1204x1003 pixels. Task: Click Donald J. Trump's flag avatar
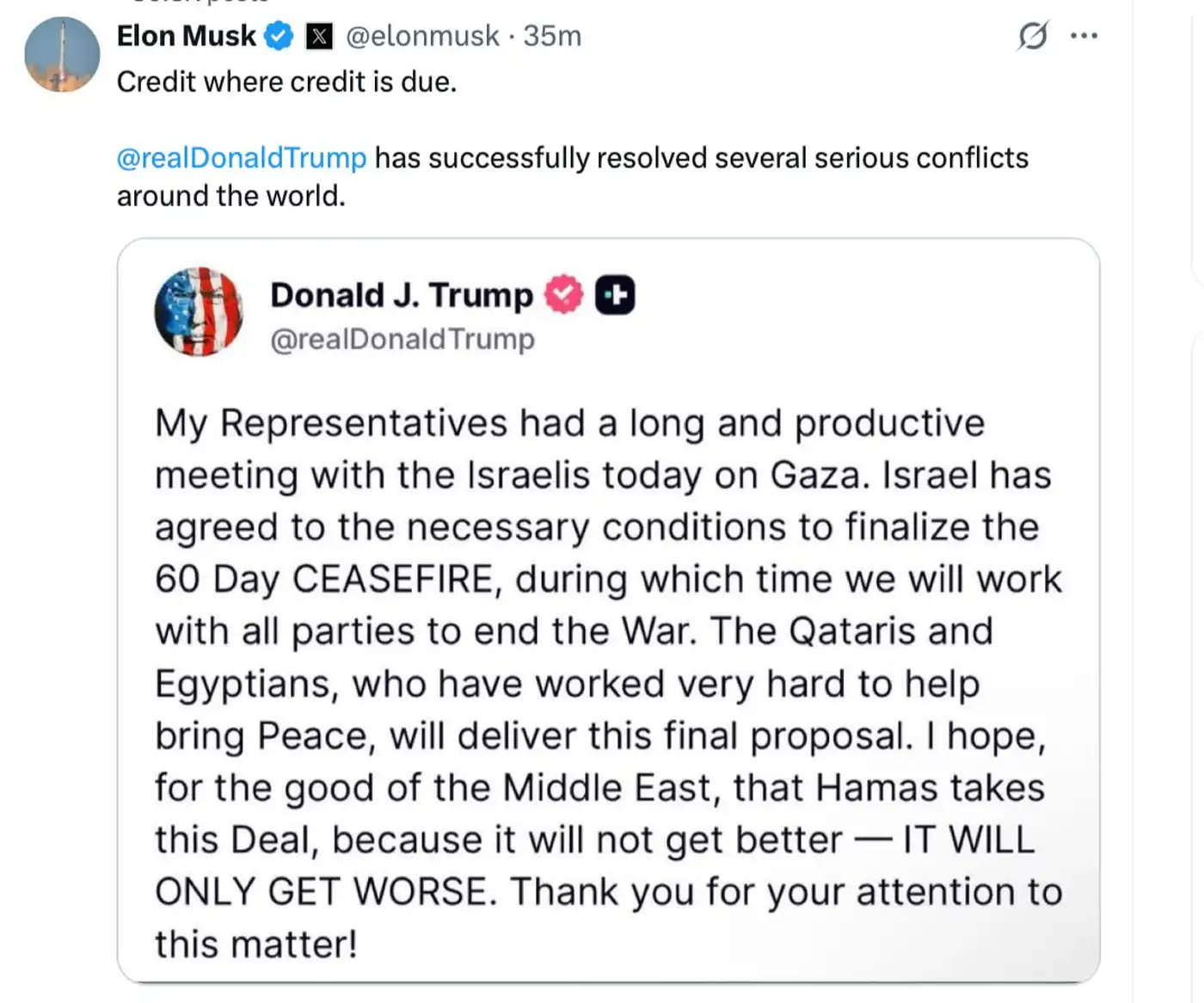point(199,311)
